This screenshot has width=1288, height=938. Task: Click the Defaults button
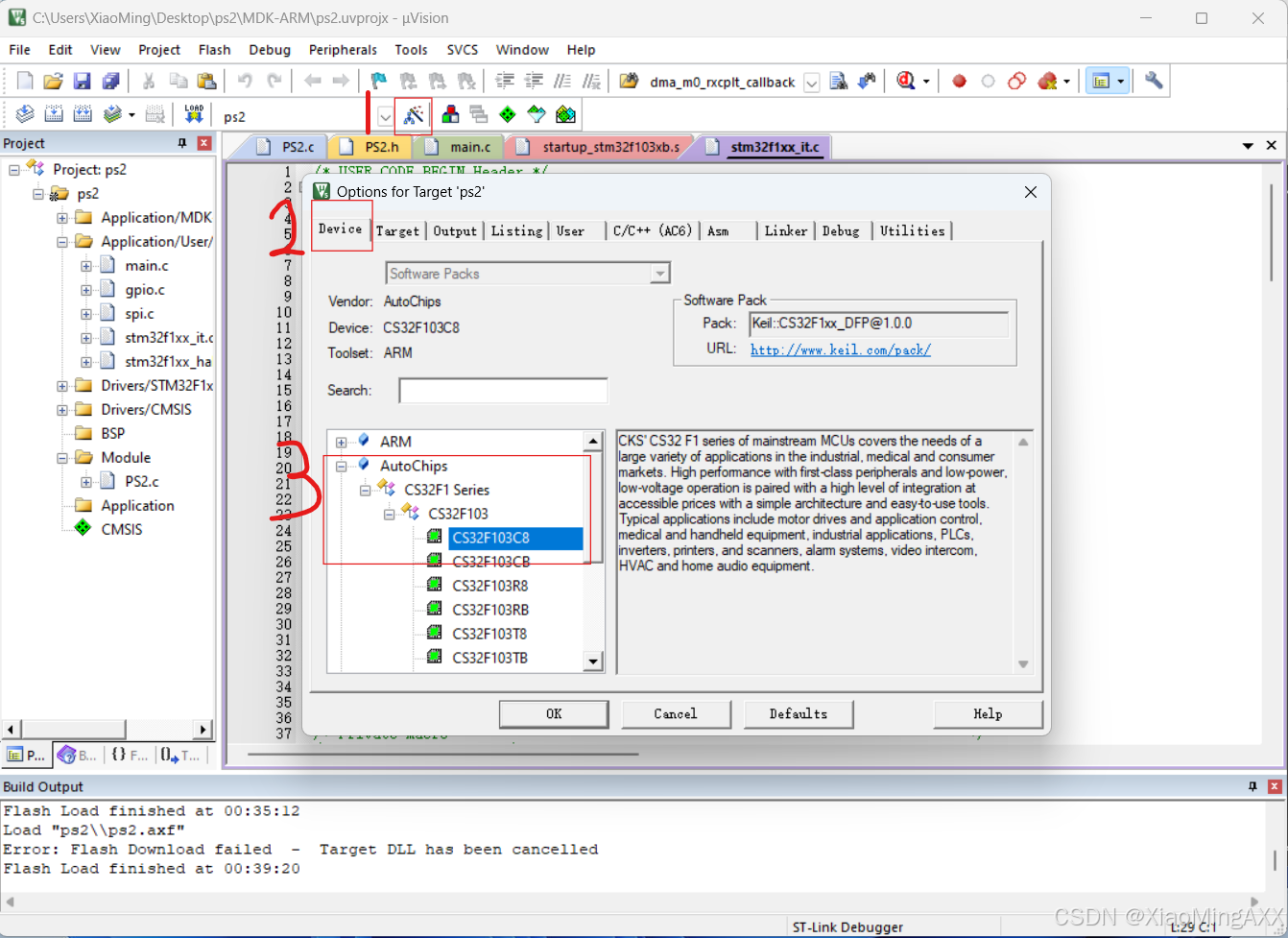click(799, 714)
